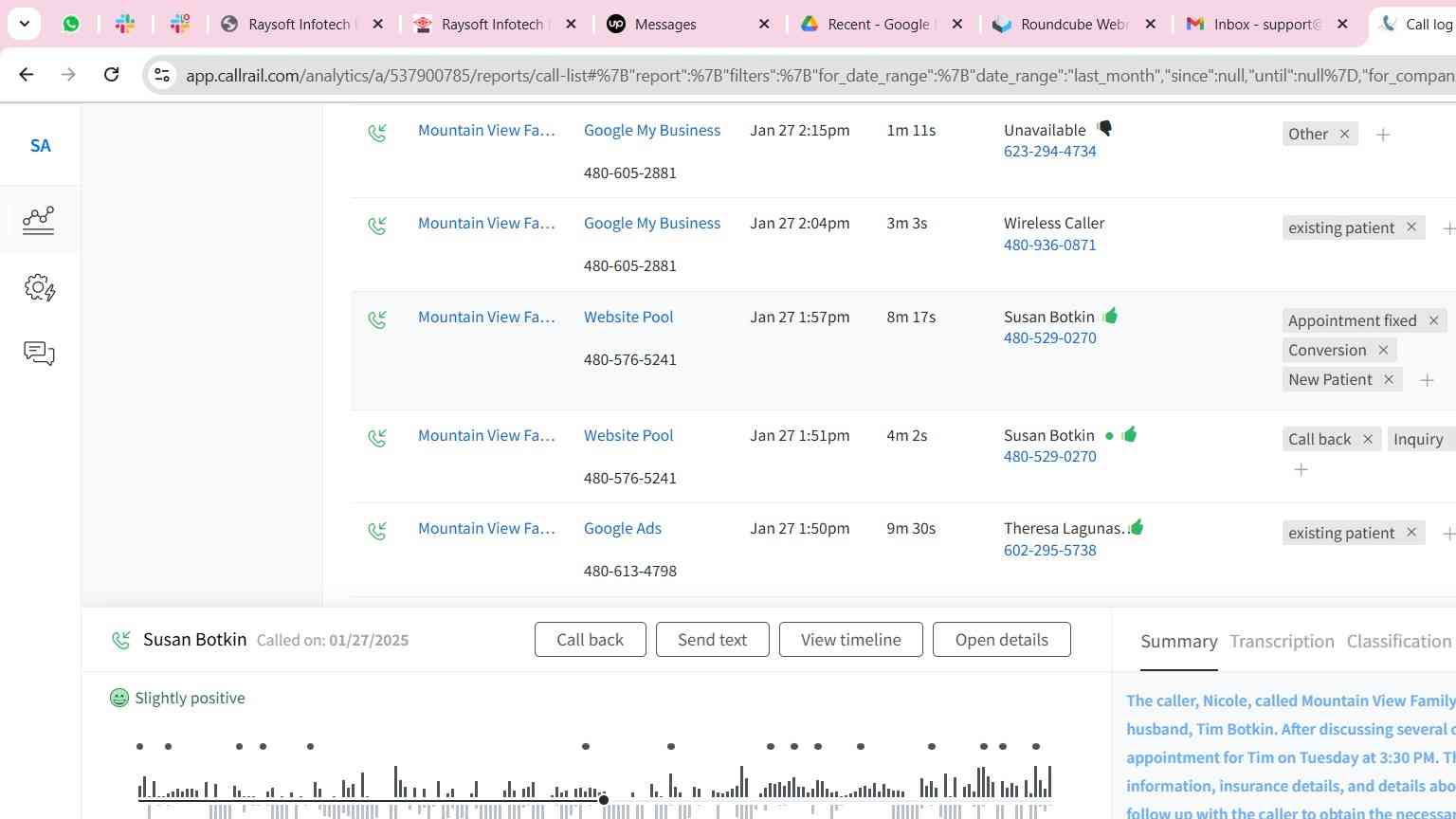
Task: Open the SA account switcher
Action: click(x=40, y=146)
